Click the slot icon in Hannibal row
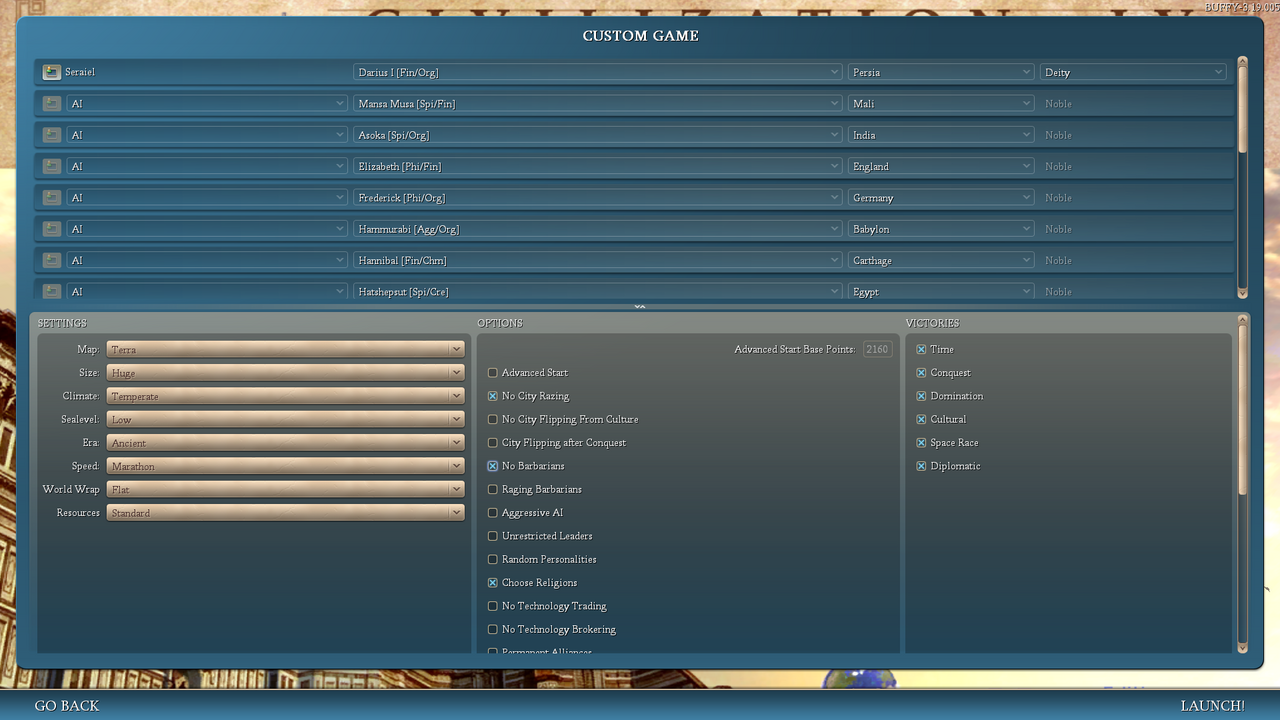The height and width of the screenshot is (720, 1280). click(52, 260)
